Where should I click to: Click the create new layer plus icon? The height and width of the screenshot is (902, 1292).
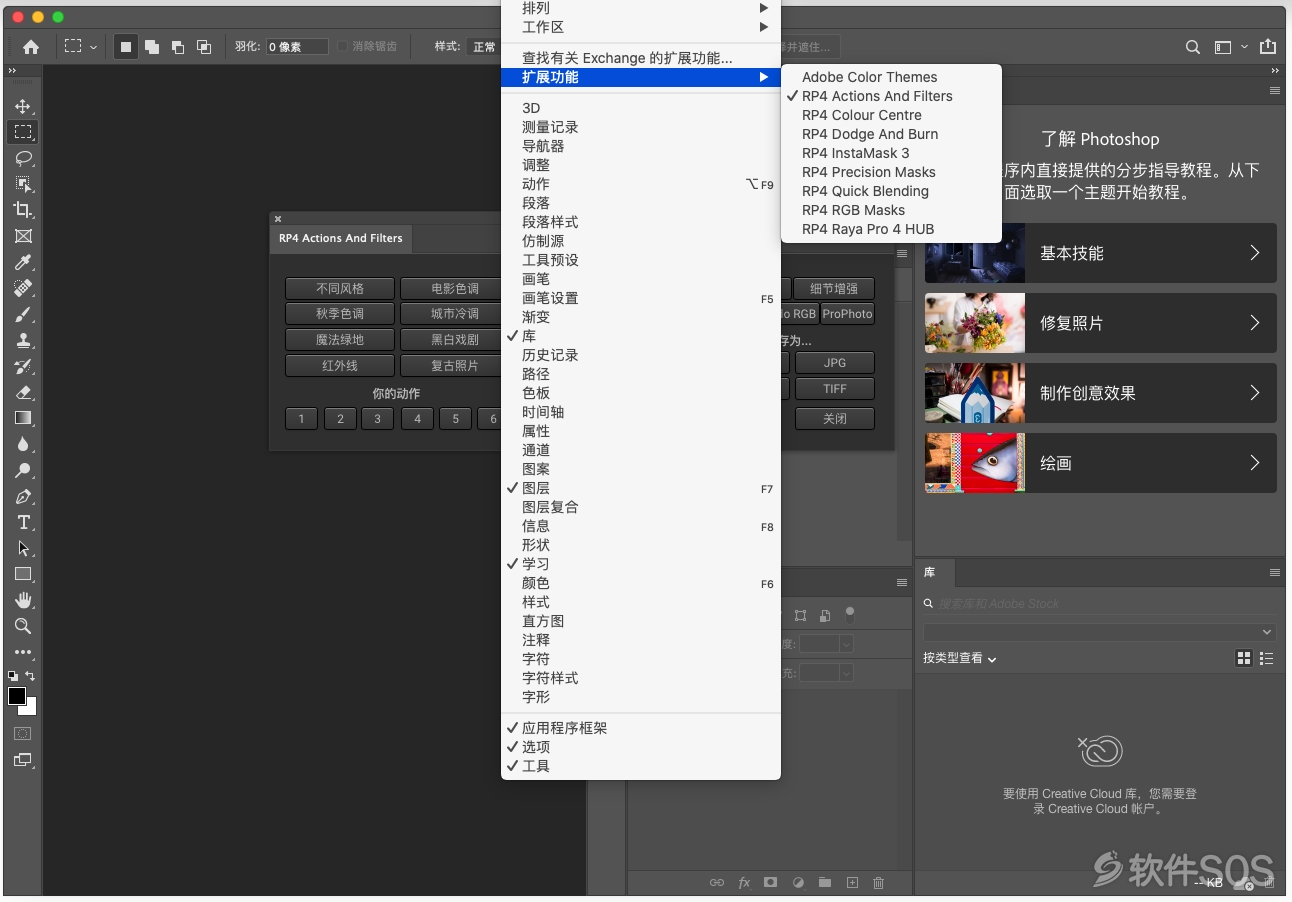coord(852,883)
